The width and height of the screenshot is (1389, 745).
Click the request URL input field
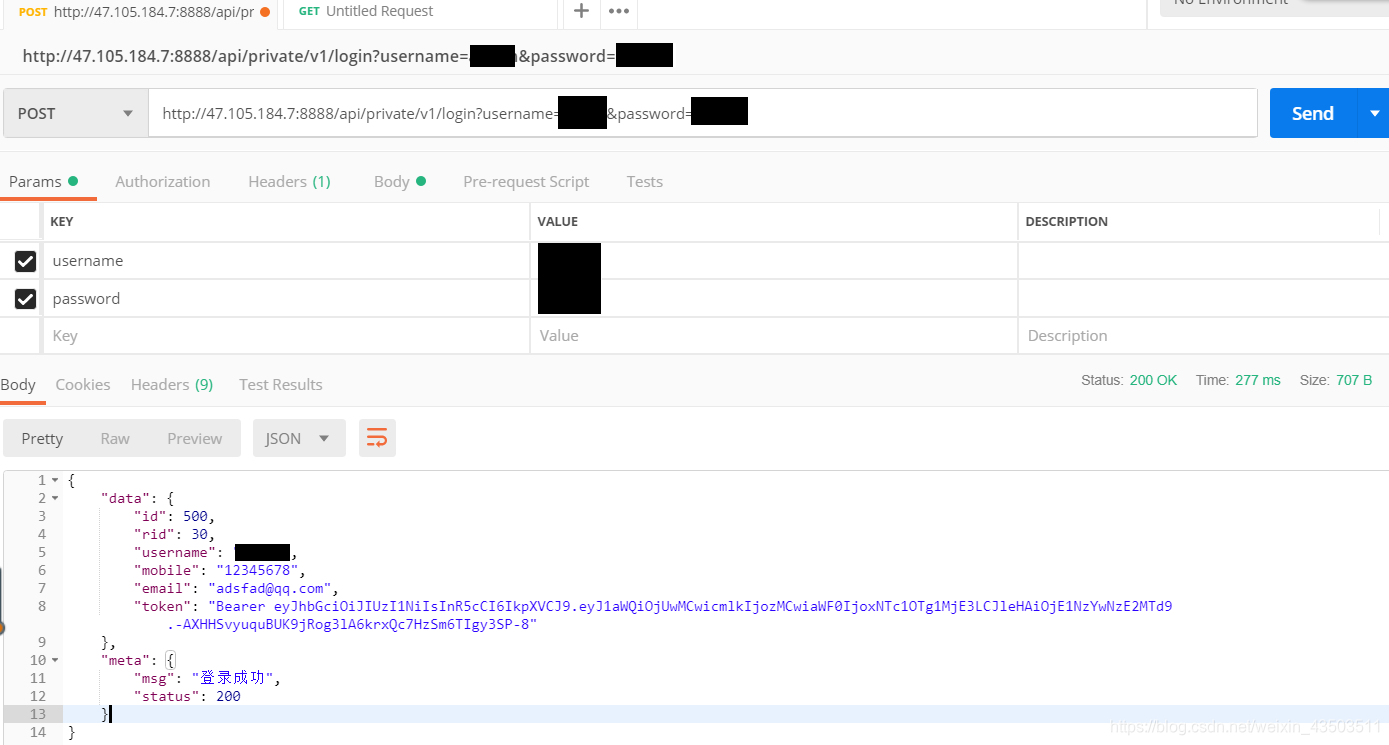703,113
